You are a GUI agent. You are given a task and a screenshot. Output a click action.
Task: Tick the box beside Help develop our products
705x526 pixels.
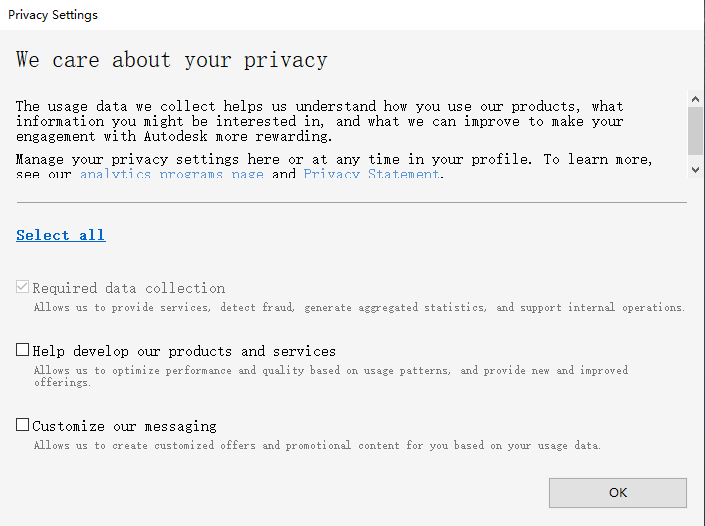(22, 350)
